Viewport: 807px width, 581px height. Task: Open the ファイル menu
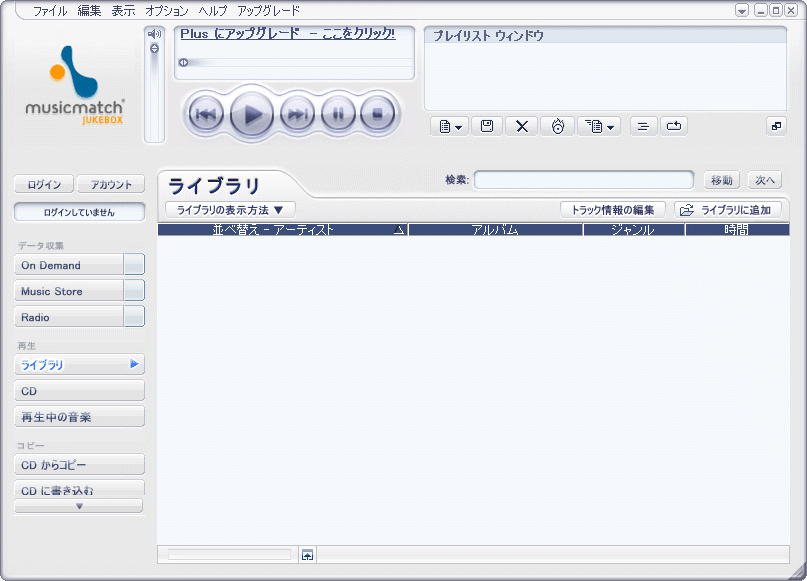point(50,11)
